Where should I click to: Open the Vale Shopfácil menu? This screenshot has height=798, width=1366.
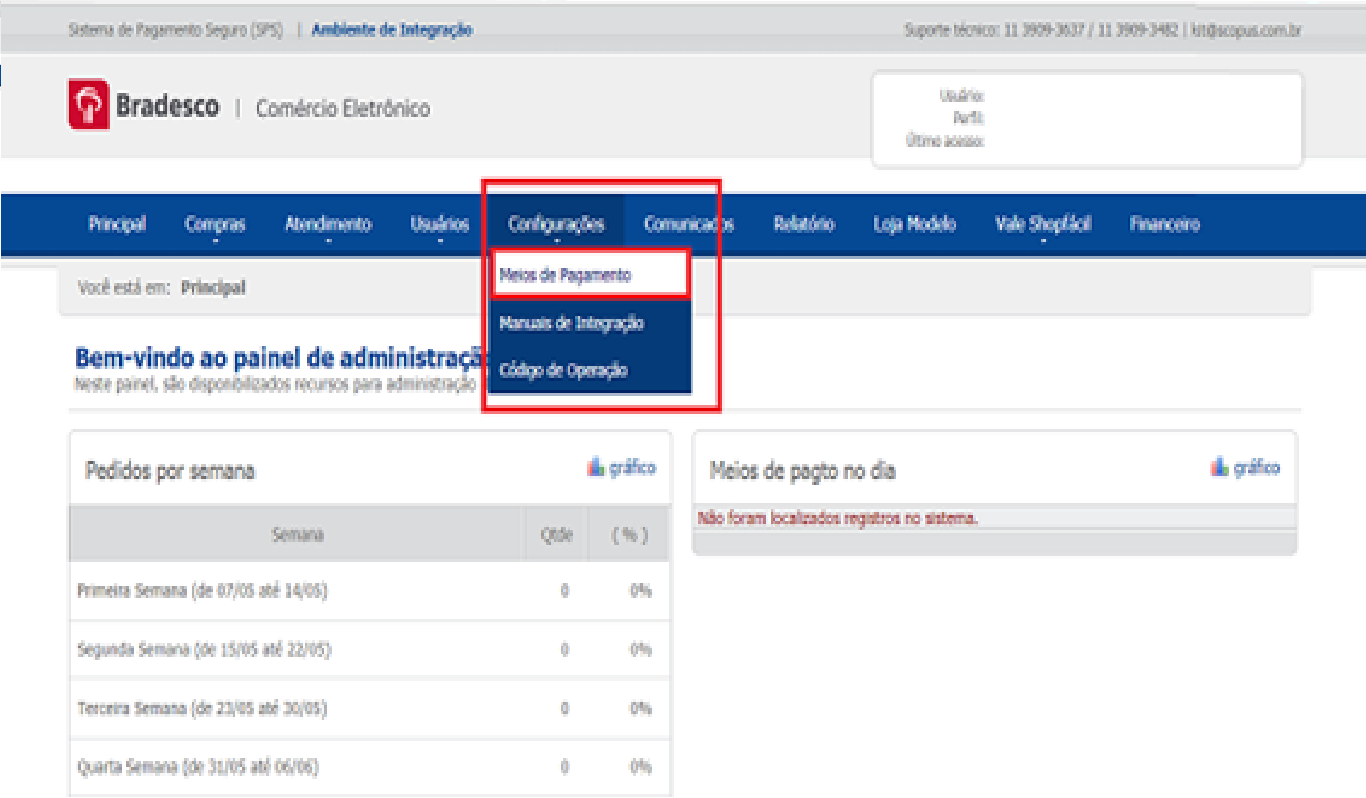pos(1043,224)
